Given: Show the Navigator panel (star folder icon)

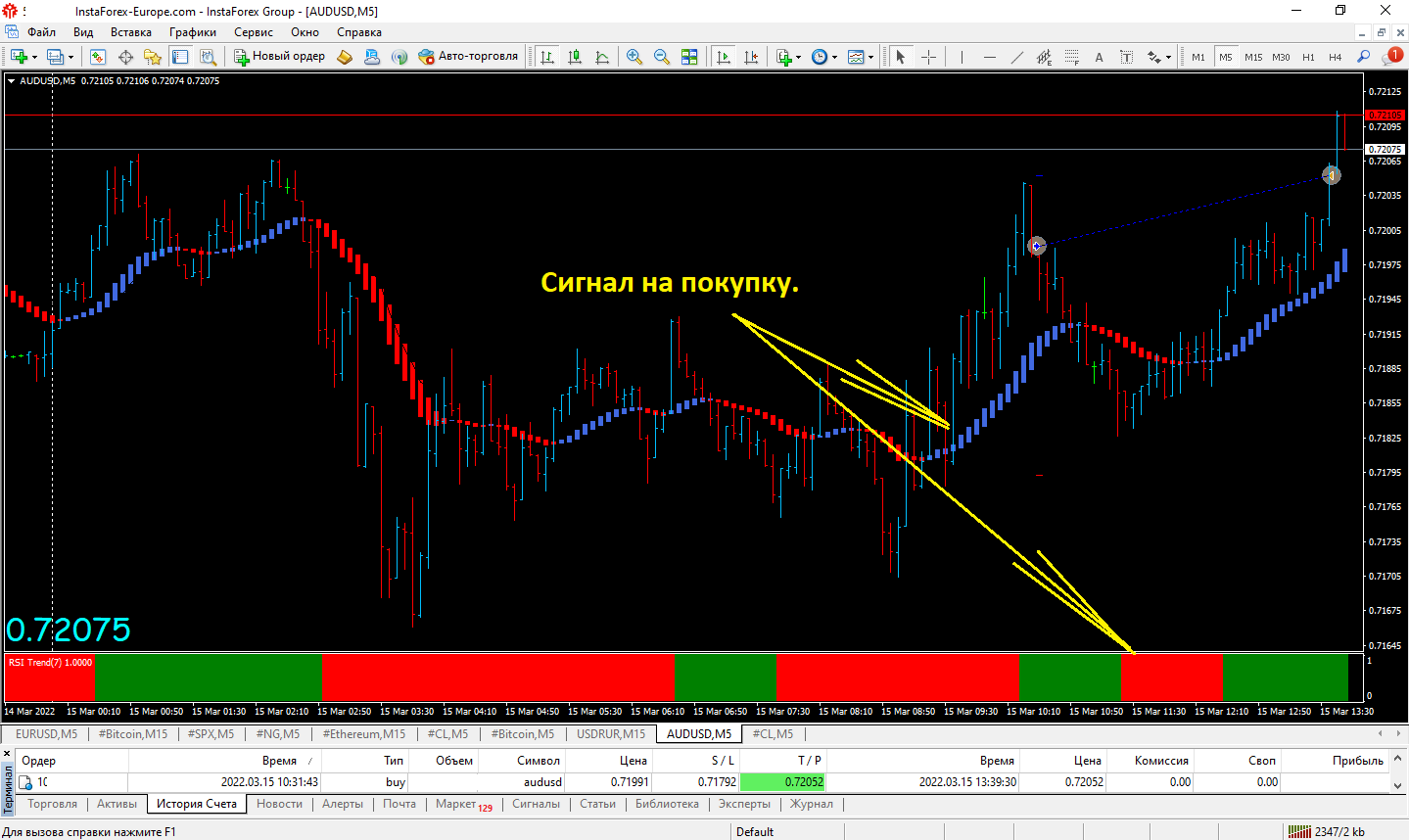Looking at the screenshot, I should pos(153,57).
